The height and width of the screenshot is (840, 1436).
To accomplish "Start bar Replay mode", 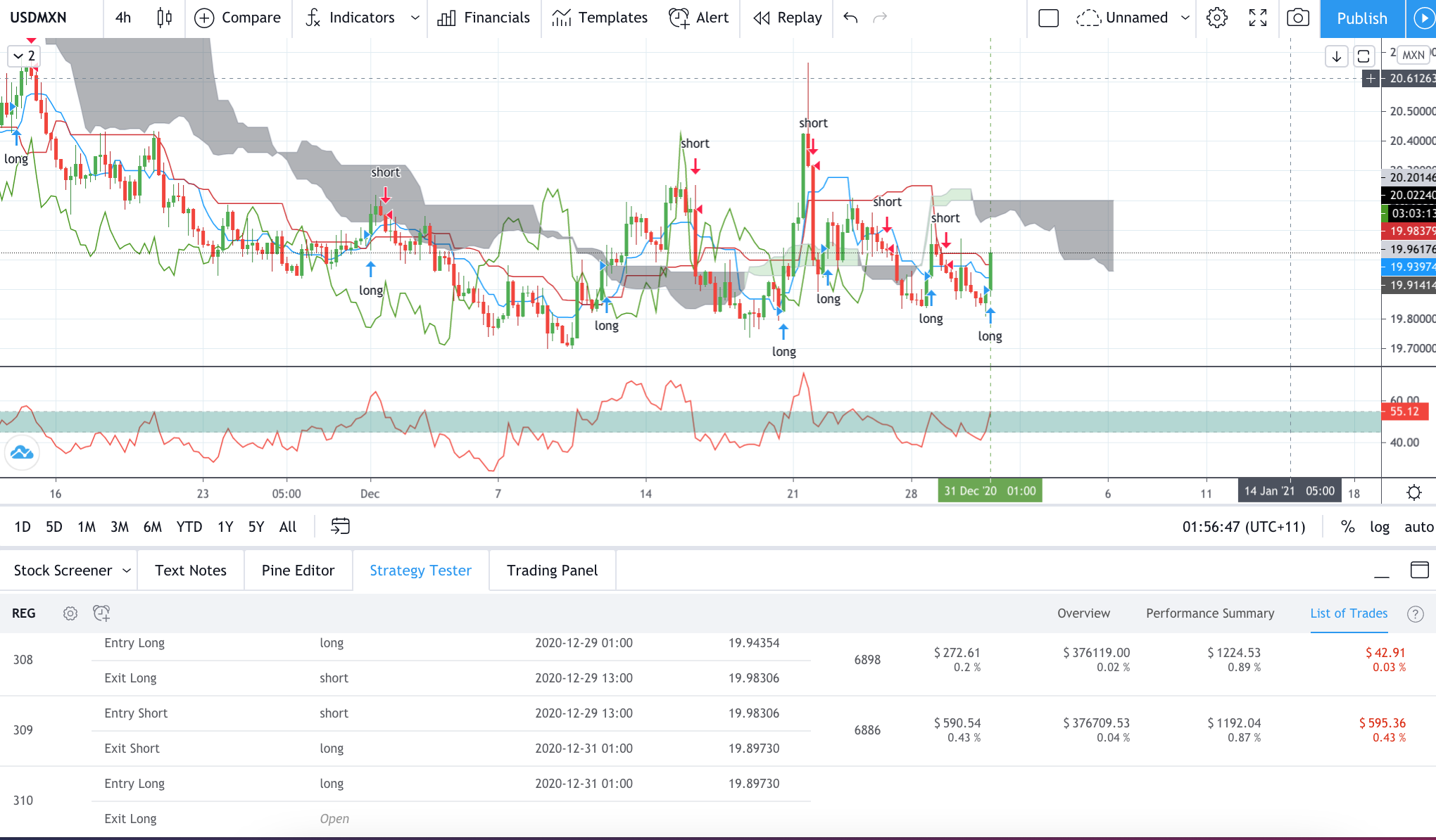I will (787, 18).
